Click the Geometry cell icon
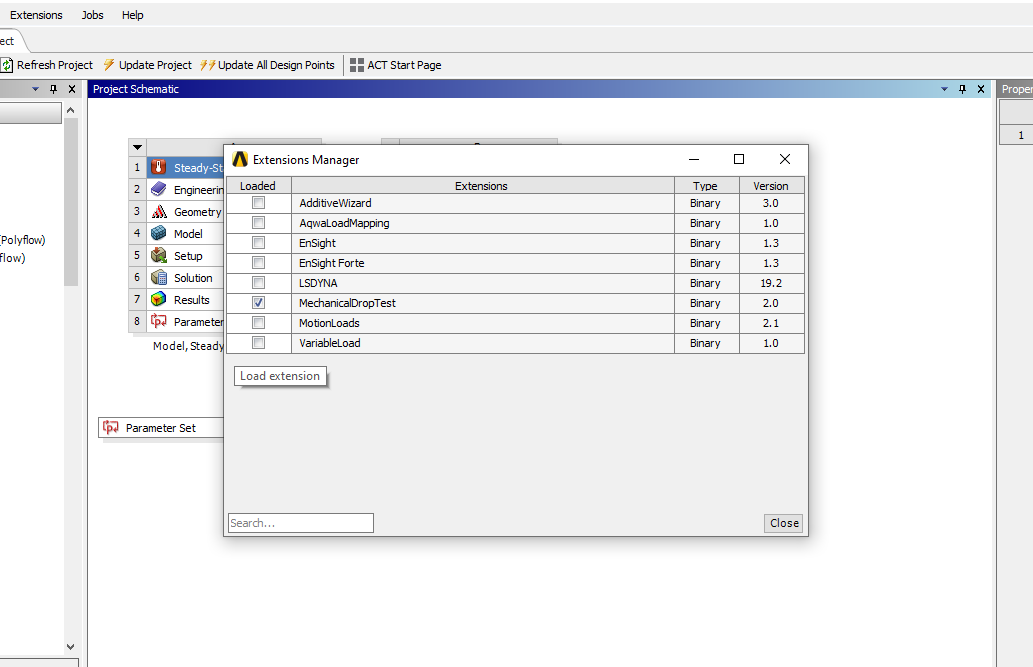The width and height of the screenshot is (1033, 667). tap(159, 212)
